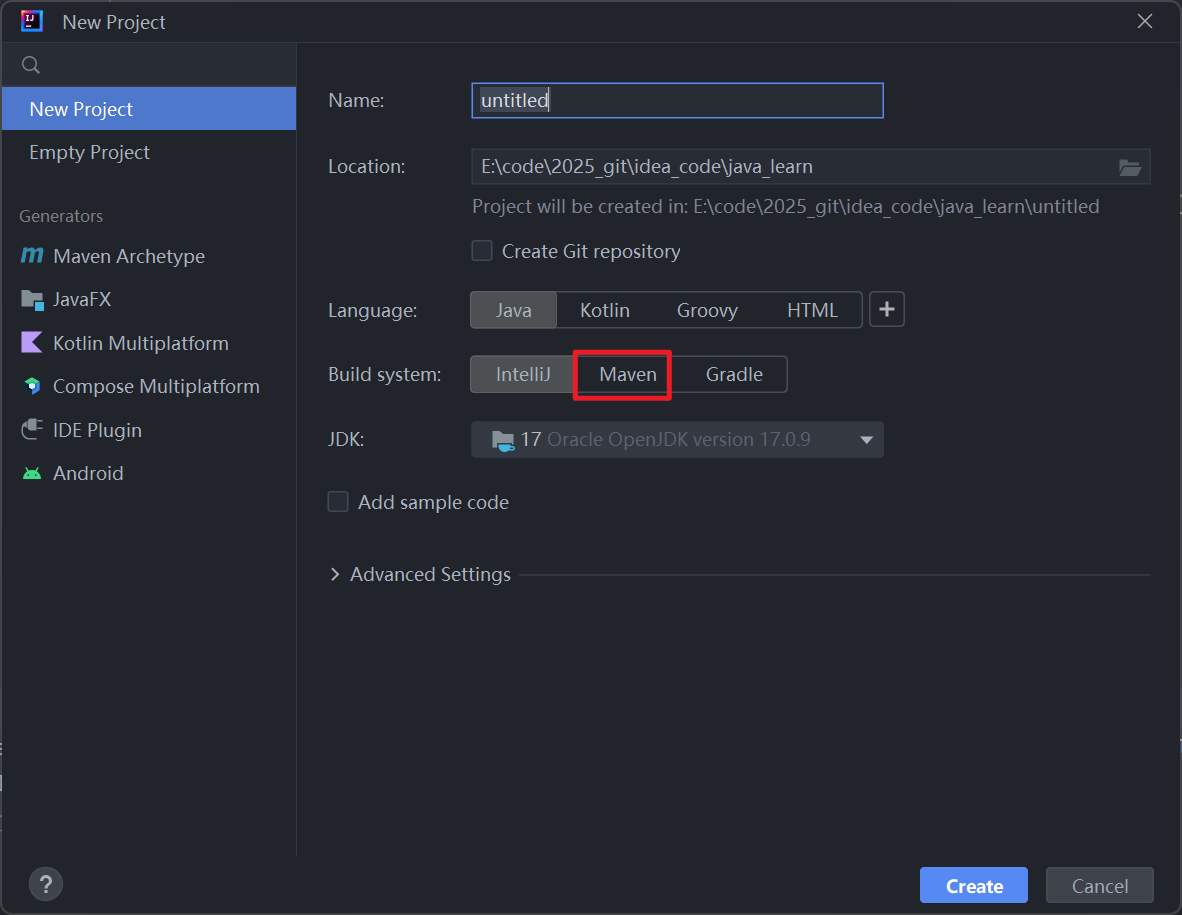Check Add sample code option
This screenshot has width=1182, height=915.
338,502
